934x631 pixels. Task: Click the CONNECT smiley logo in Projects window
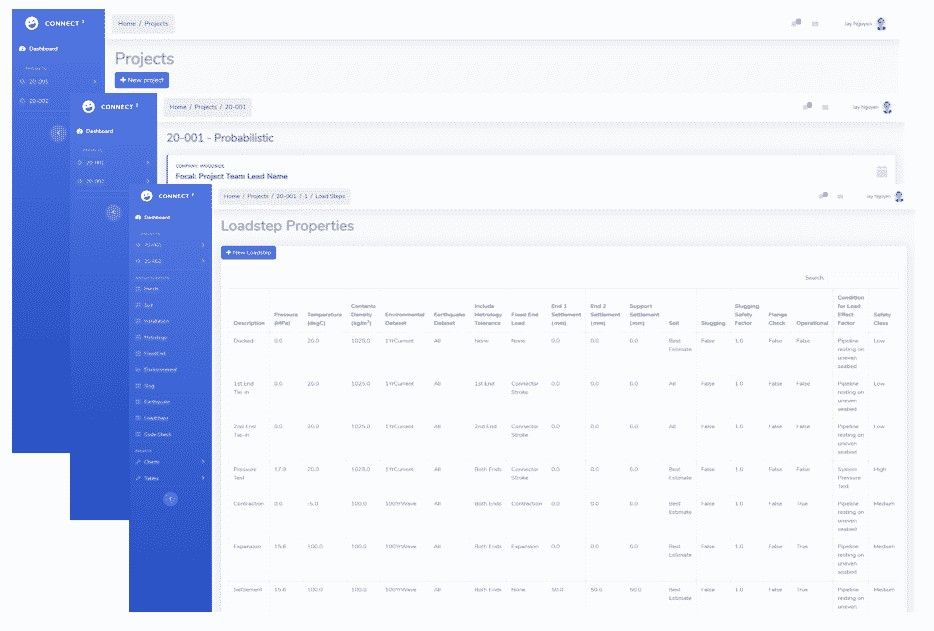pyautogui.click(x=32, y=22)
